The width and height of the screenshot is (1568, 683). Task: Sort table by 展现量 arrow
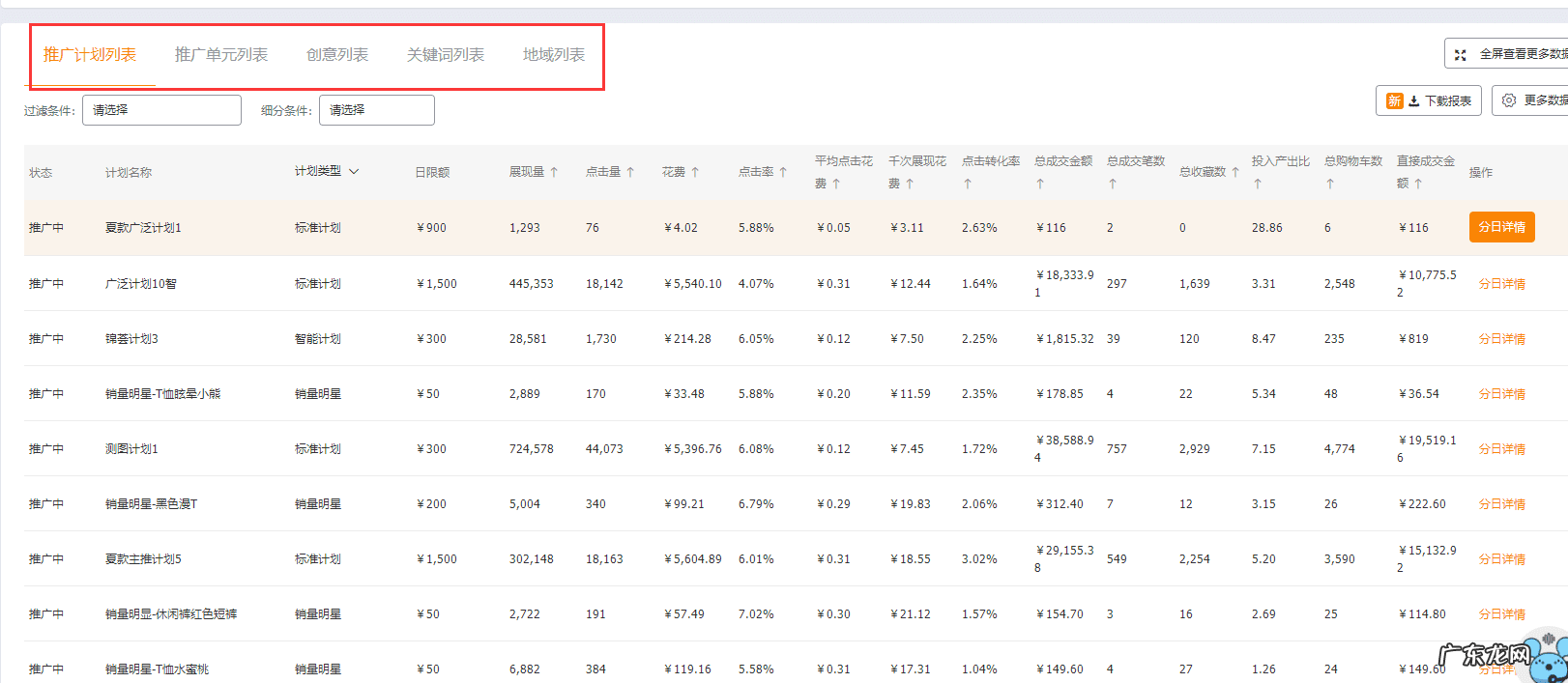click(x=554, y=173)
